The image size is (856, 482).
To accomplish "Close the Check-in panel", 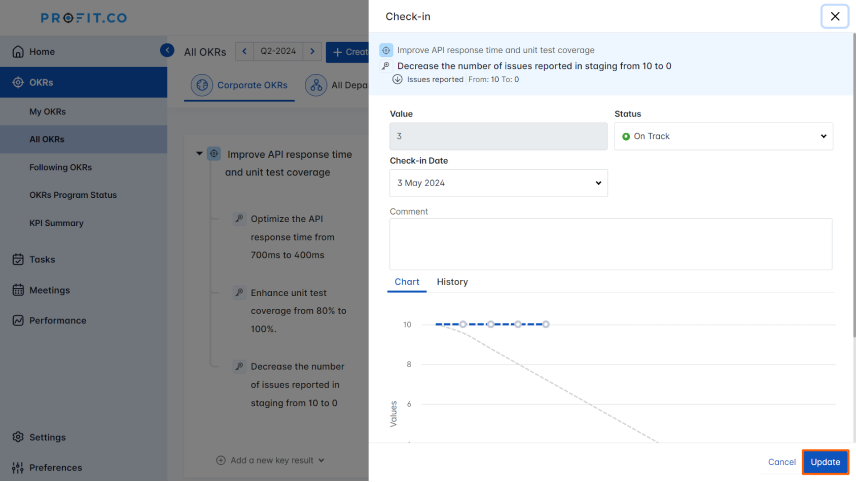I will click(835, 16).
